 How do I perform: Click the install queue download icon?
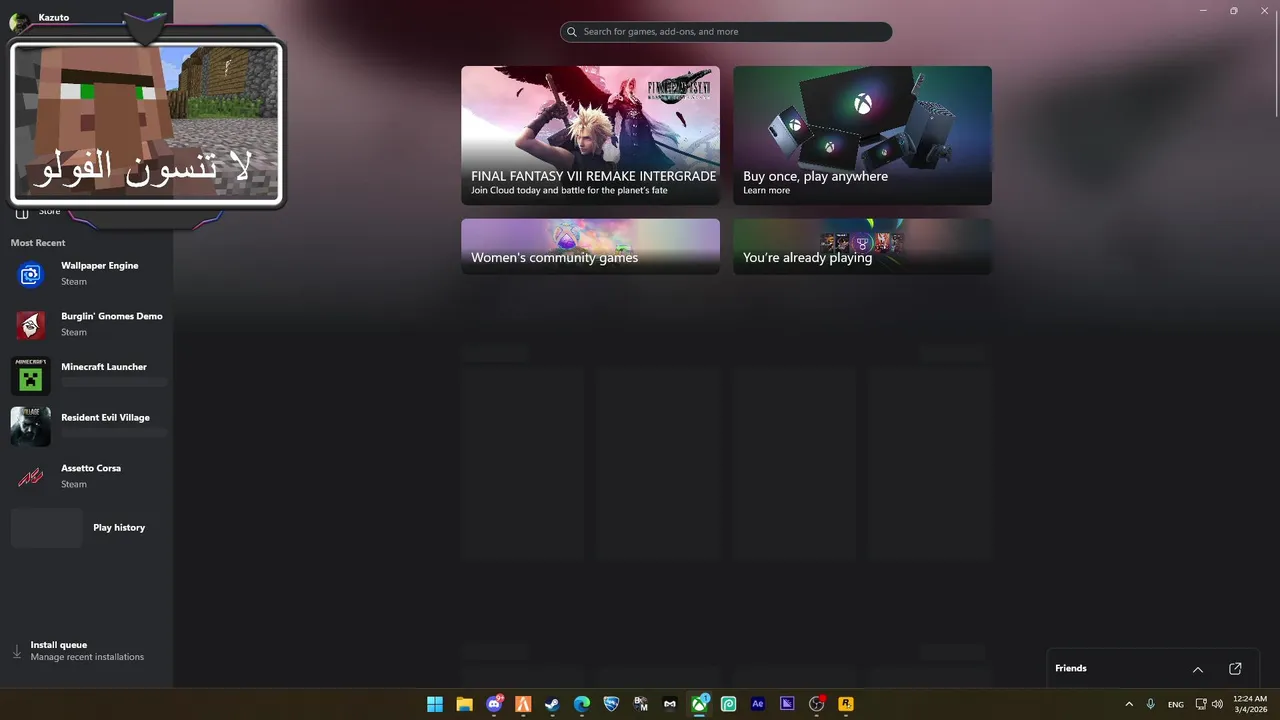[x=17, y=651]
